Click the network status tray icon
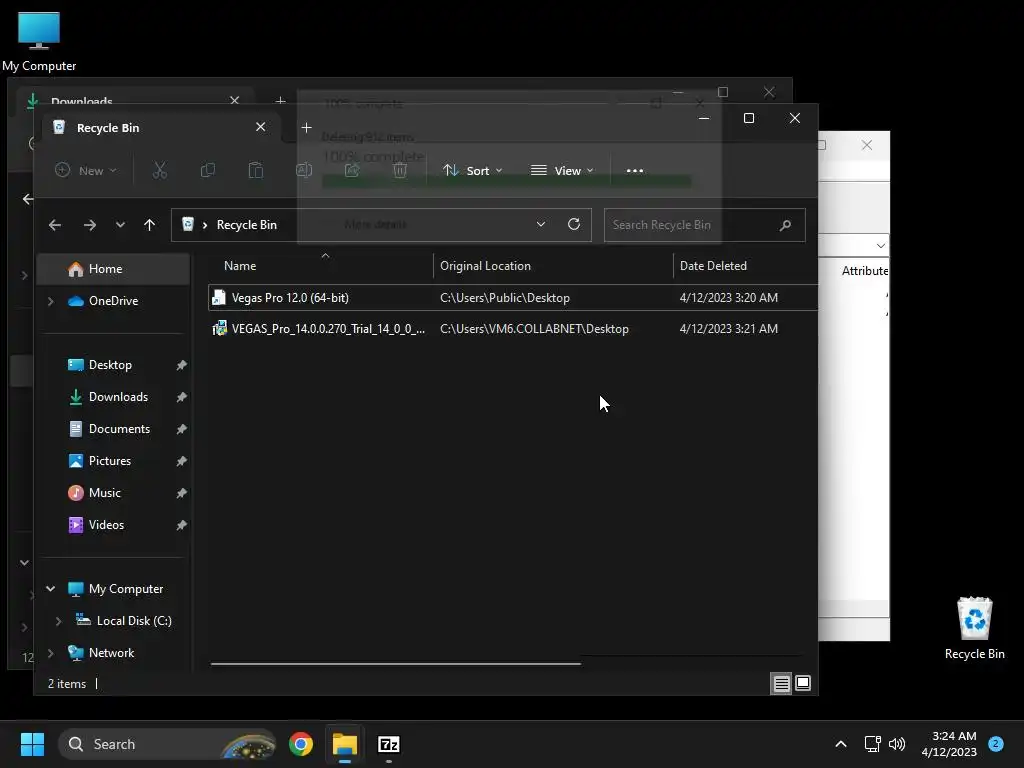 coord(872,744)
